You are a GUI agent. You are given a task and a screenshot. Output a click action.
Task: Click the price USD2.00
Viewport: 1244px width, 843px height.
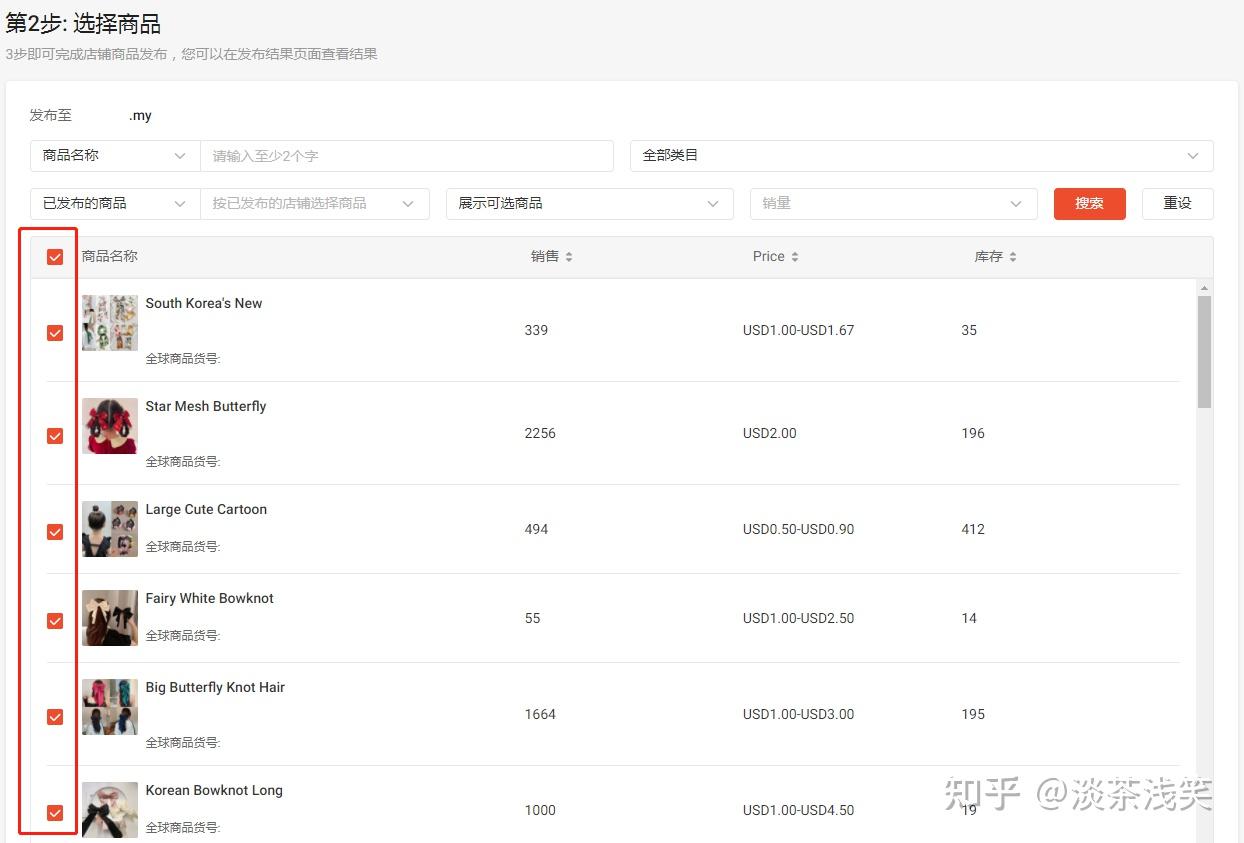[770, 434]
